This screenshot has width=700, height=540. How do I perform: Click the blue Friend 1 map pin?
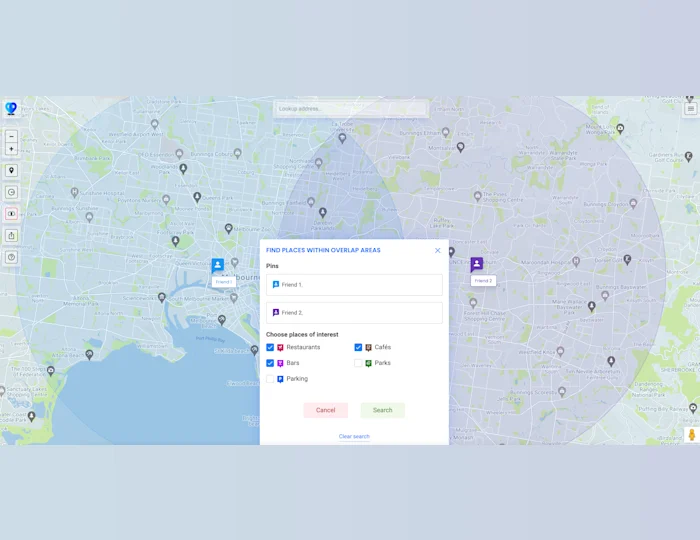(217, 265)
